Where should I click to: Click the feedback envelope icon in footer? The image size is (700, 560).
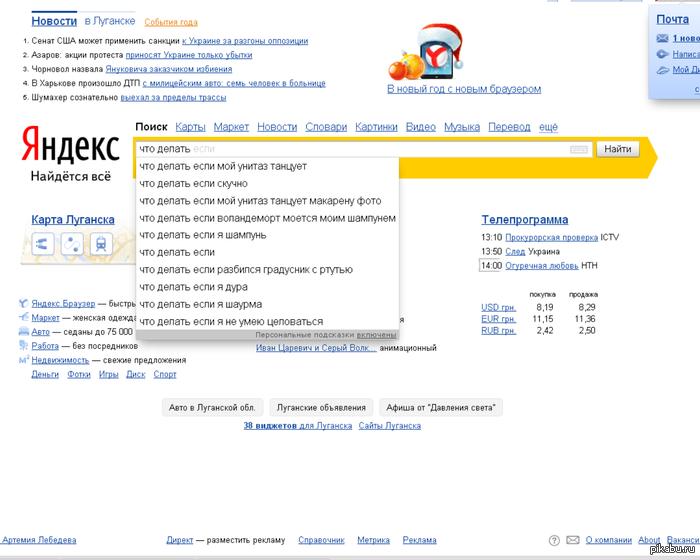(573, 540)
